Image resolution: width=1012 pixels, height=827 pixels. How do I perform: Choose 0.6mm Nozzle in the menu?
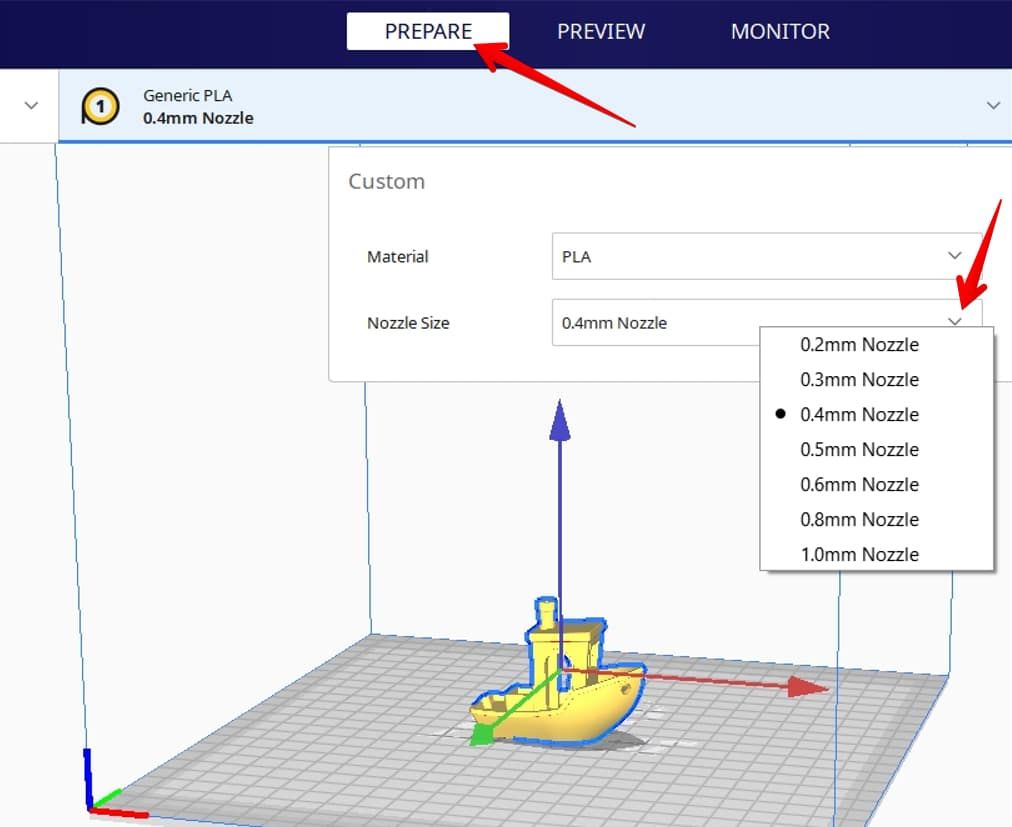tap(859, 484)
